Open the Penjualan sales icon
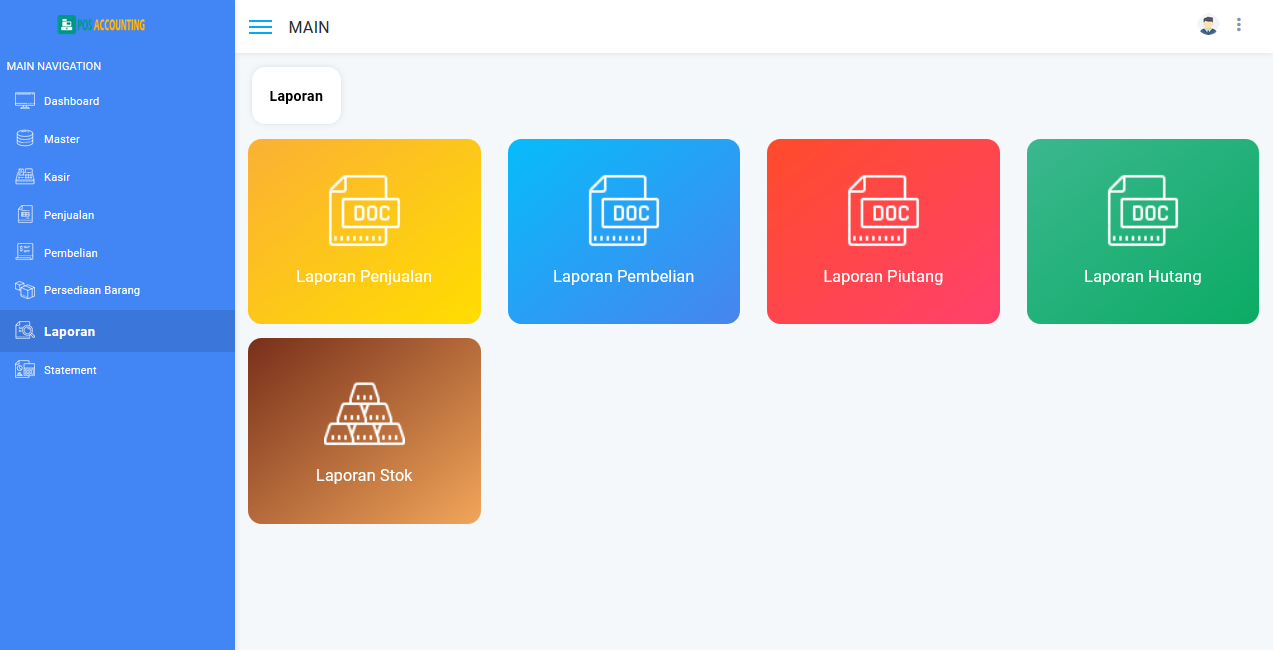The width and height of the screenshot is (1273, 650). [24, 214]
